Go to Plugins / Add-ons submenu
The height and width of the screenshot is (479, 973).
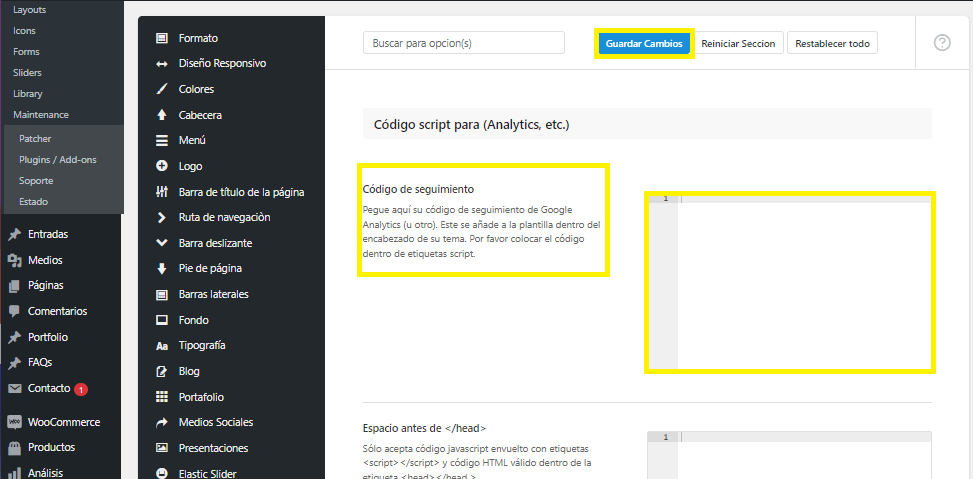(x=57, y=160)
